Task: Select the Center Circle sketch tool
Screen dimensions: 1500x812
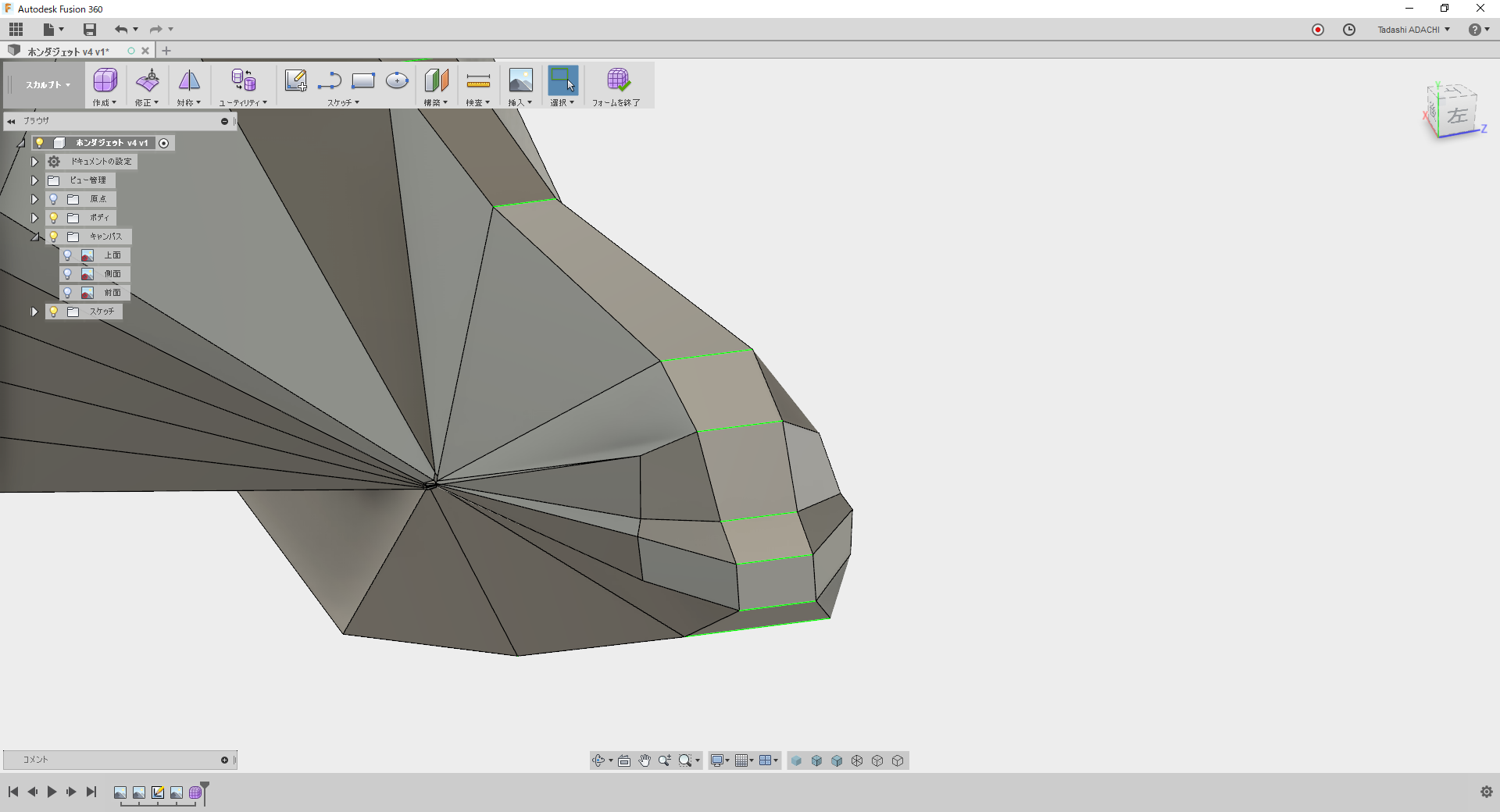Action: [397, 80]
